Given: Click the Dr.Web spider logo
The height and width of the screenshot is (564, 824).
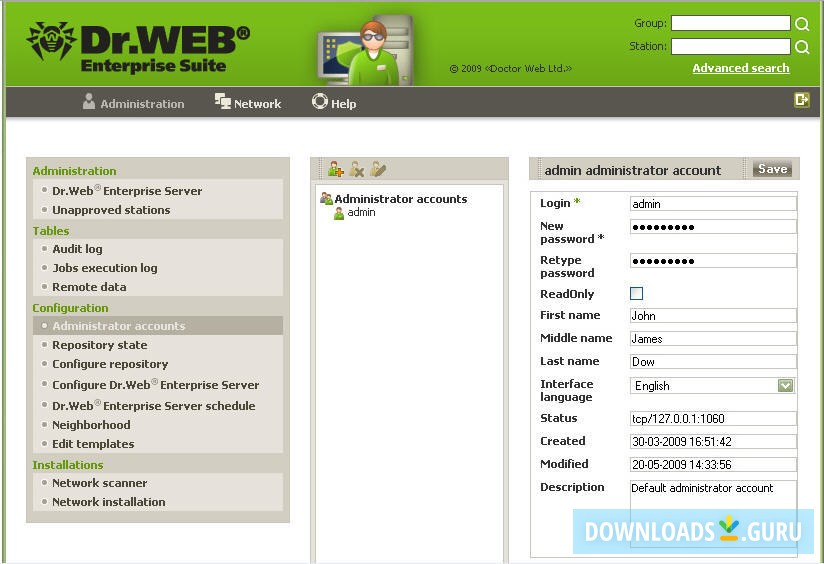Looking at the screenshot, I should pyautogui.click(x=50, y=40).
